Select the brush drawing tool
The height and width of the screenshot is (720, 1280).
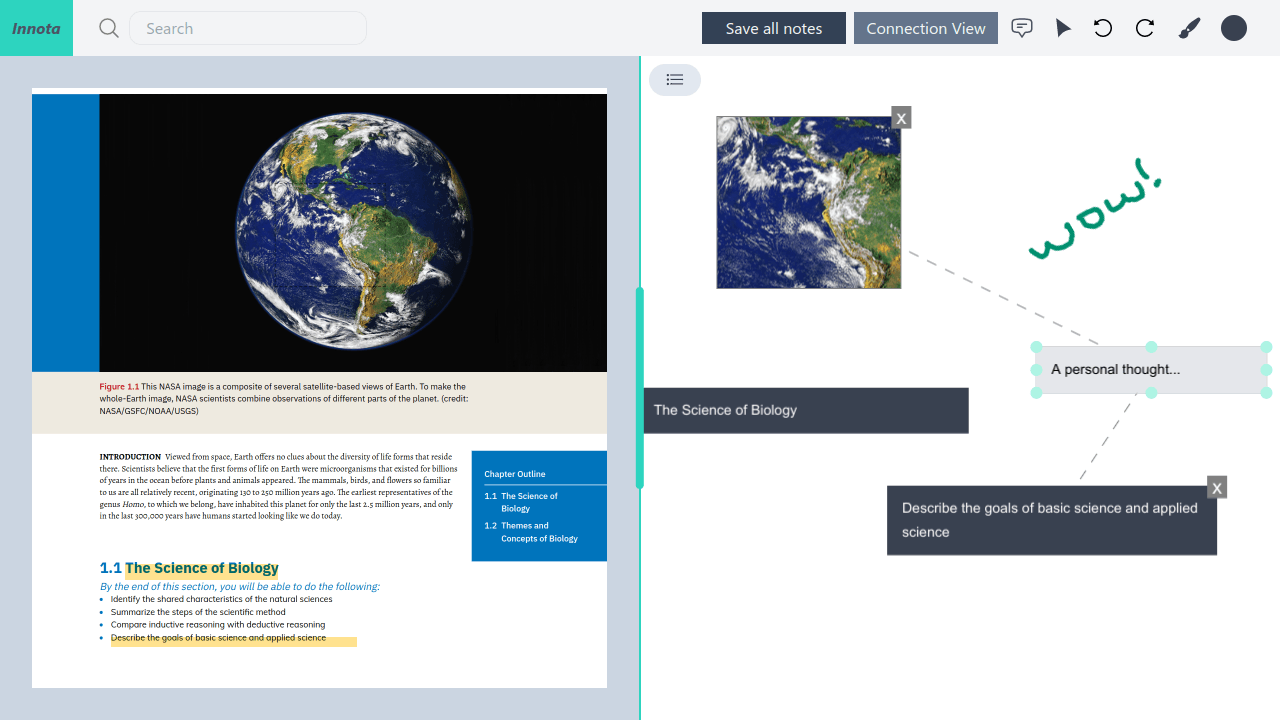1189,28
